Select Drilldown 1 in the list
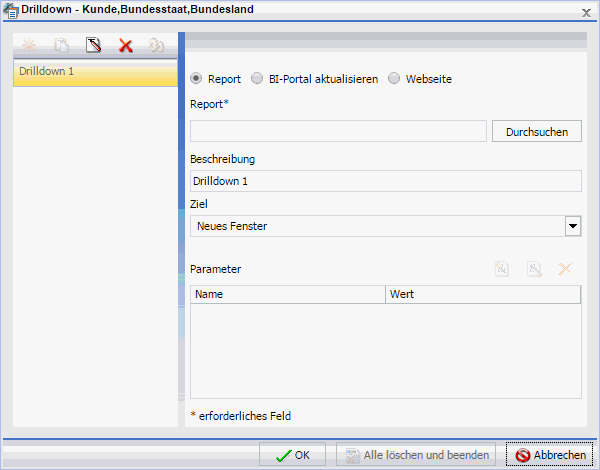The width and height of the screenshot is (600, 470). click(95, 73)
